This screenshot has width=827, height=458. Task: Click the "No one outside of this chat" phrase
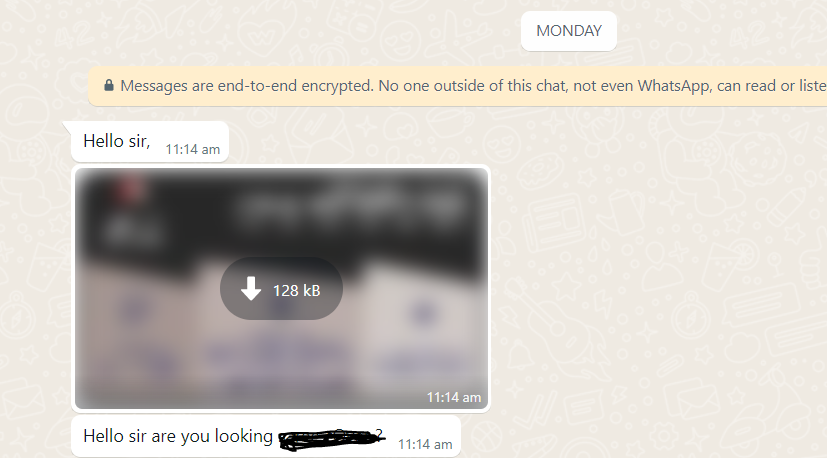(473, 85)
